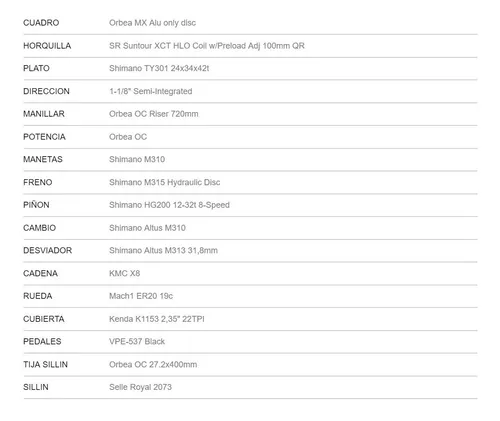500x421 pixels.
Task: Select the Kenda K1153 tire description
Action: (x=157, y=319)
